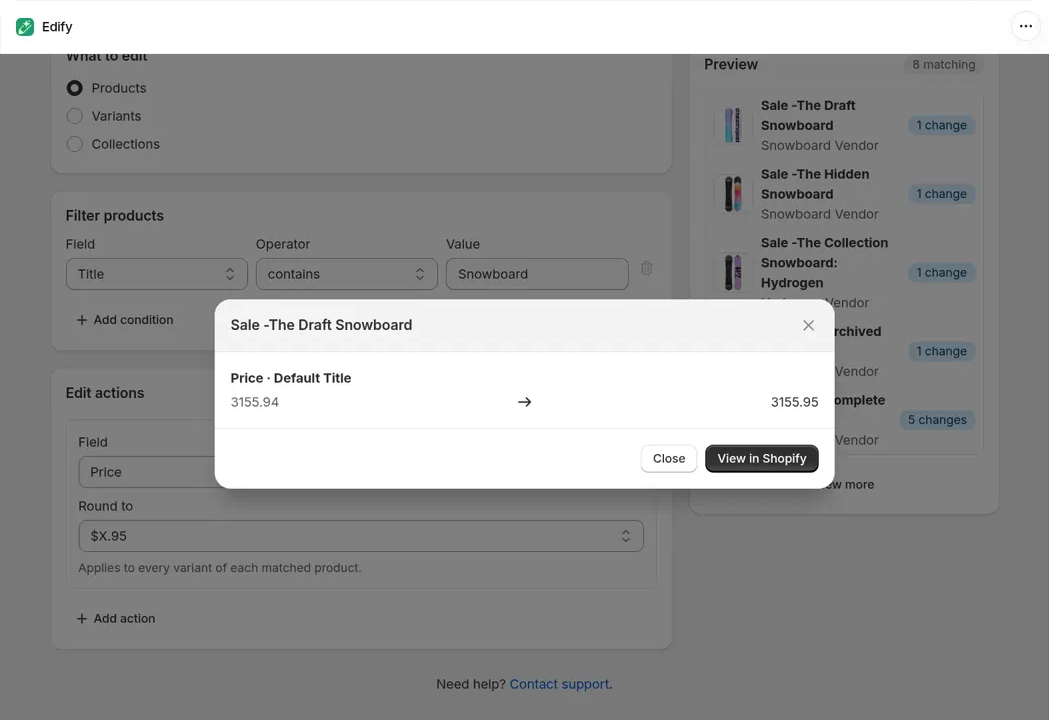Select the Variants radio button
Screen dimensions: 1049x720
click(x=74, y=116)
